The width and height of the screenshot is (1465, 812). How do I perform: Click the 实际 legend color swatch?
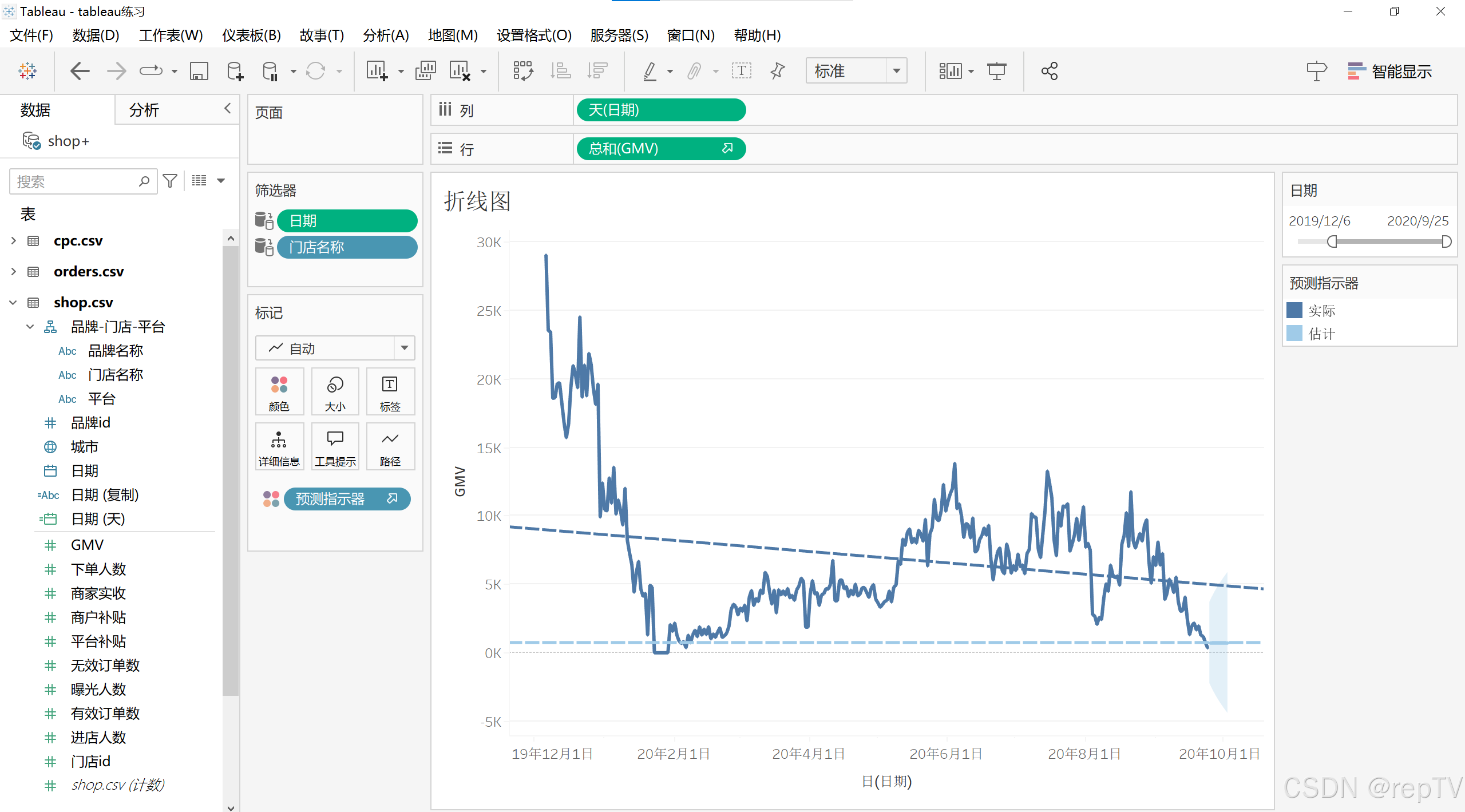pos(1294,310)
